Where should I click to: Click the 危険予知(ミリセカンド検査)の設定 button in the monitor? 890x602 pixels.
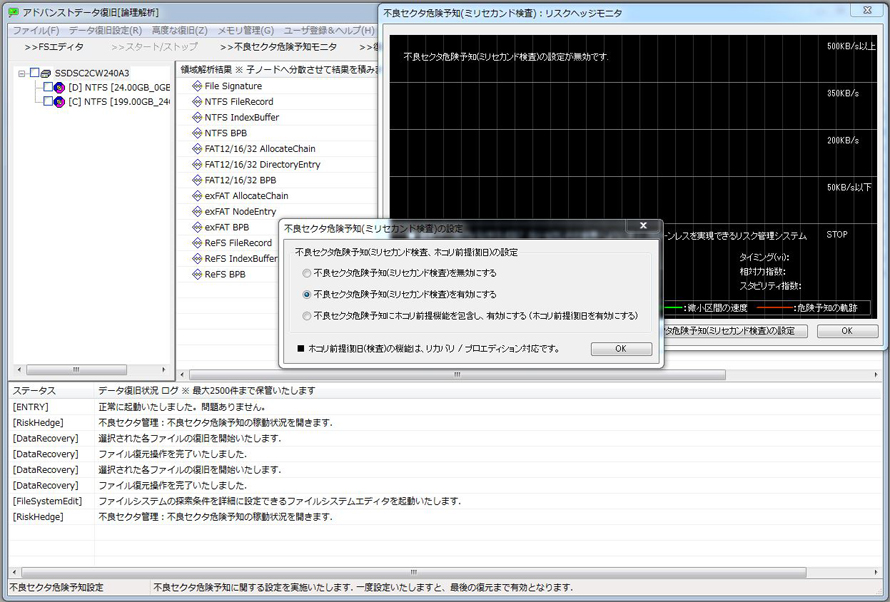click(734, 331)
